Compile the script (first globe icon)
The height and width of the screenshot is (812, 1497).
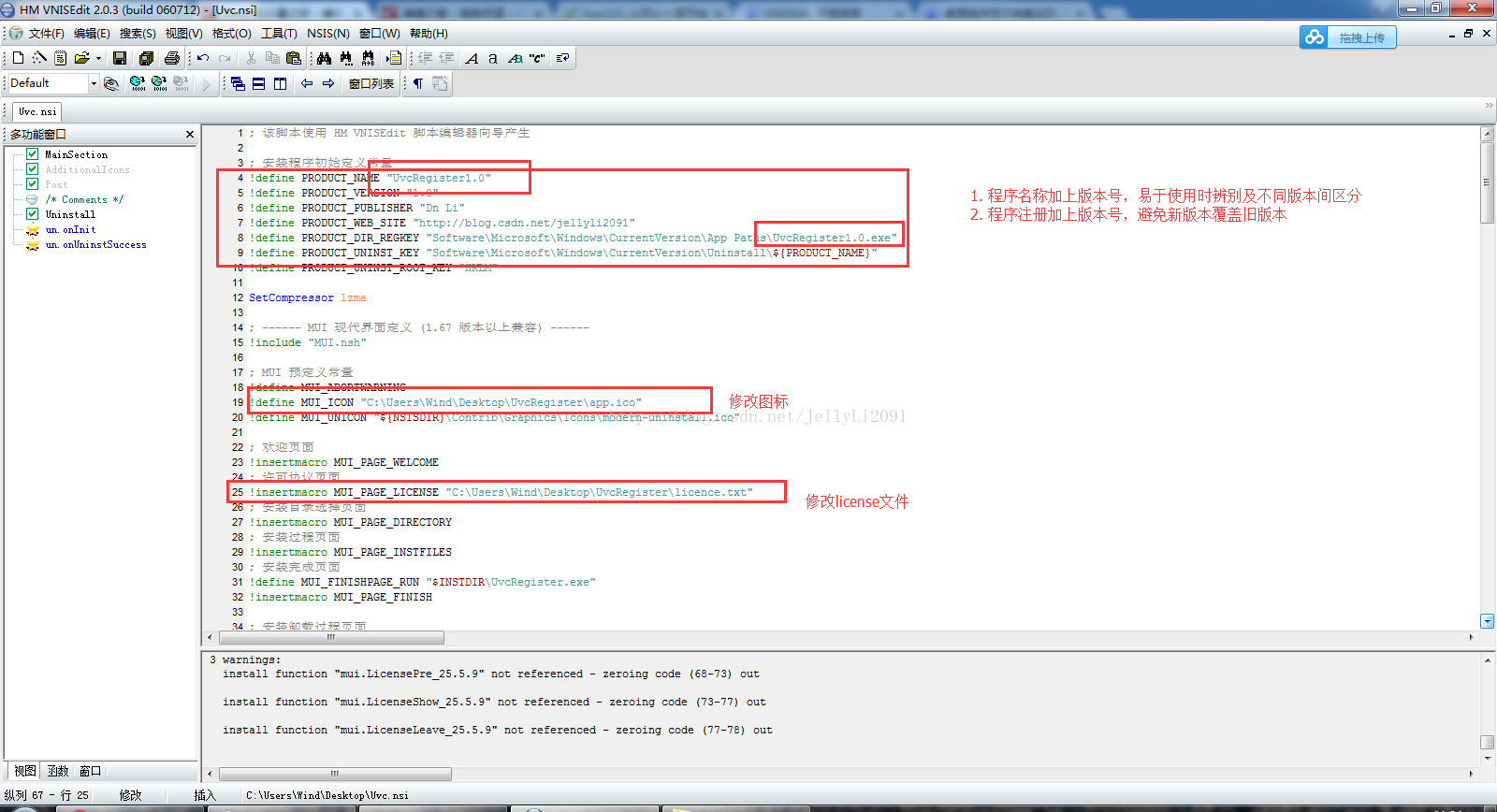click(x=138, y=84)
